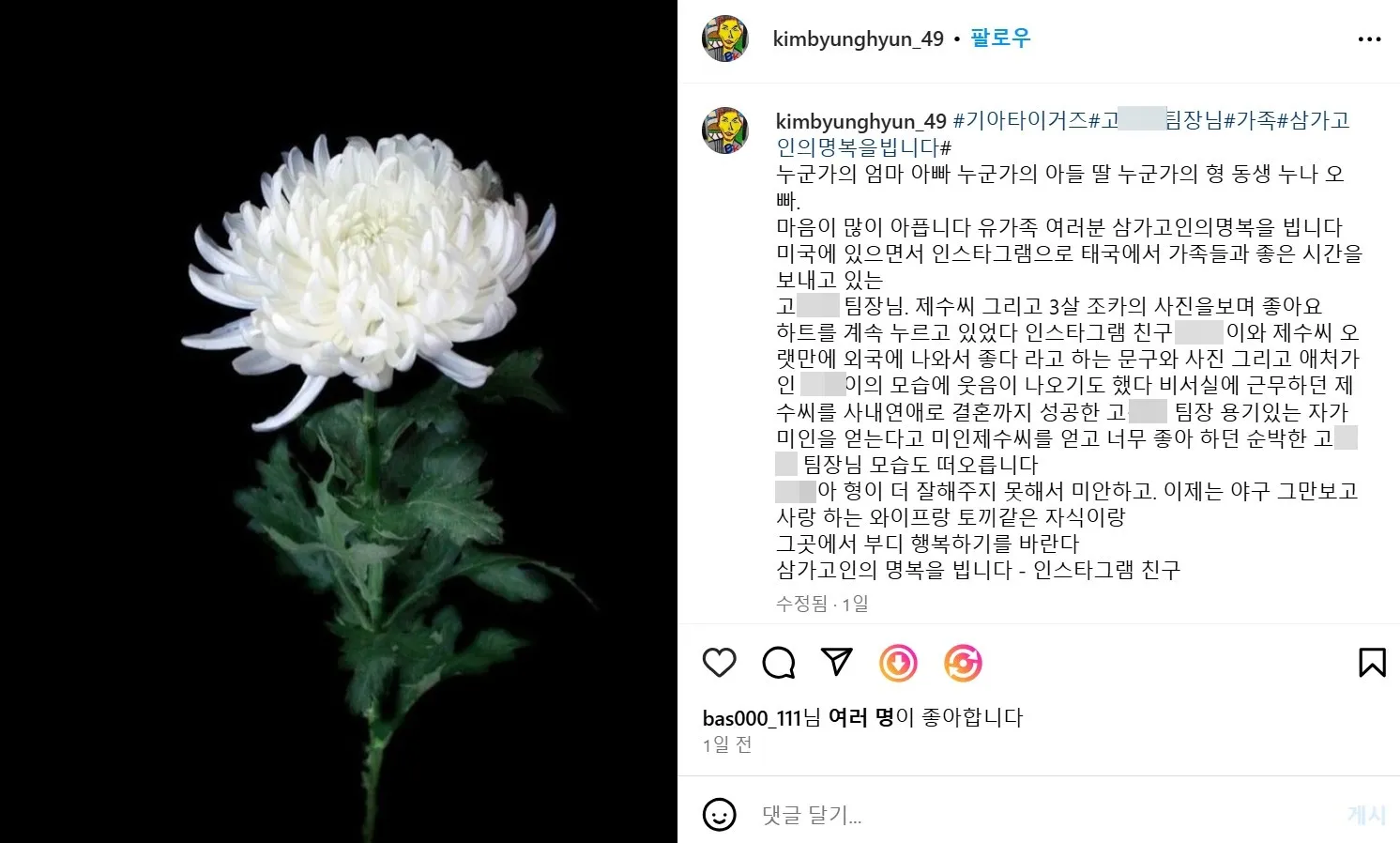Like the post with heart icon

pos(720,663)
